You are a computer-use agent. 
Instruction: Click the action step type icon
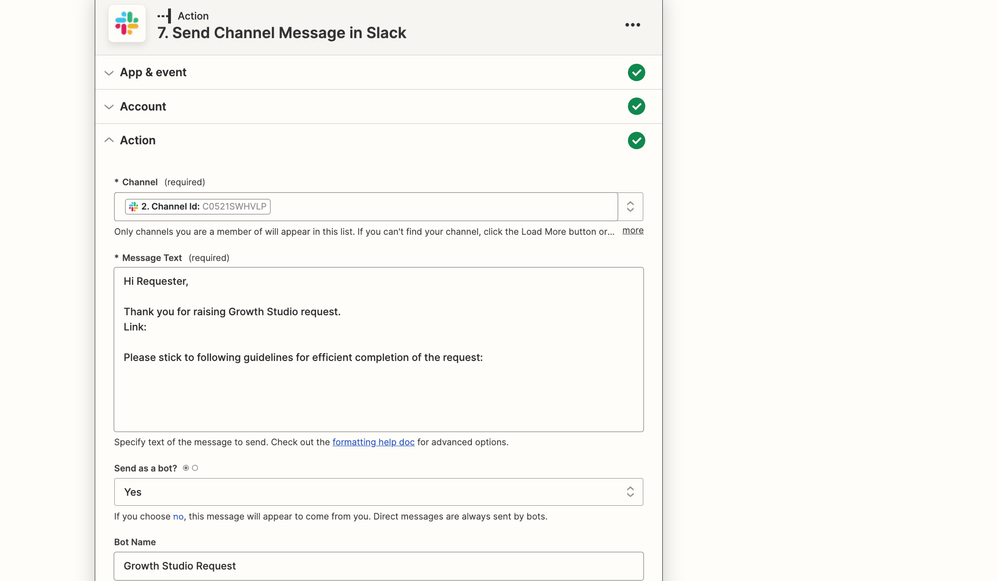click(x=164, y=16)
